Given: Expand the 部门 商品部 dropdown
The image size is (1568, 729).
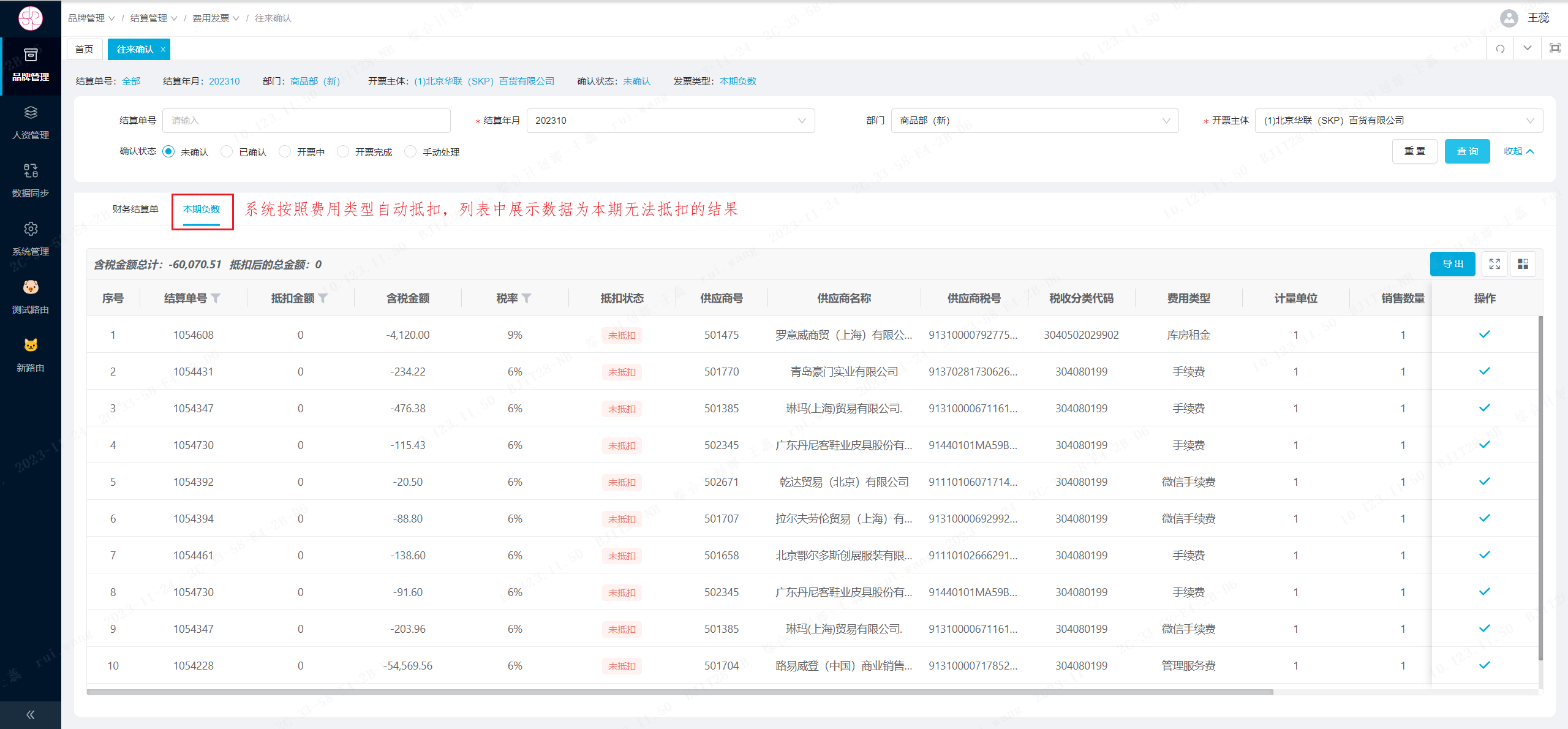Looking at the screenshot, I should pos(1034,121).
